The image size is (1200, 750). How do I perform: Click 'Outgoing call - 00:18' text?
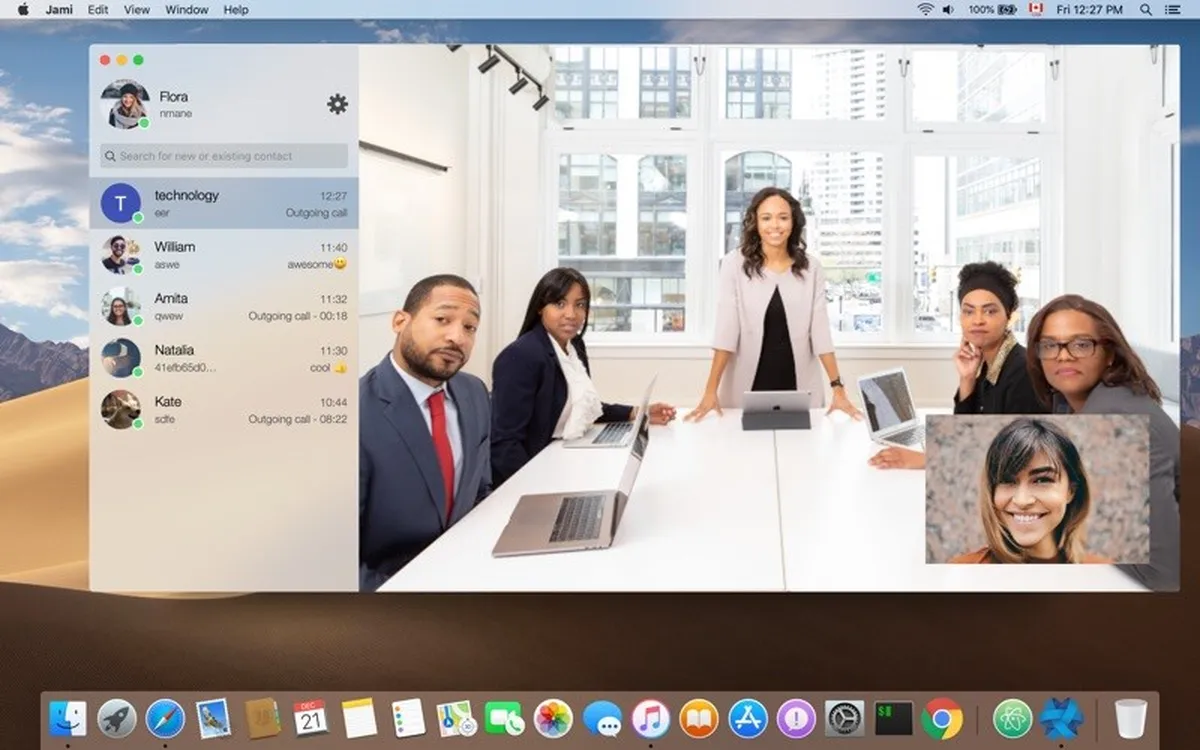pos(298,316)
